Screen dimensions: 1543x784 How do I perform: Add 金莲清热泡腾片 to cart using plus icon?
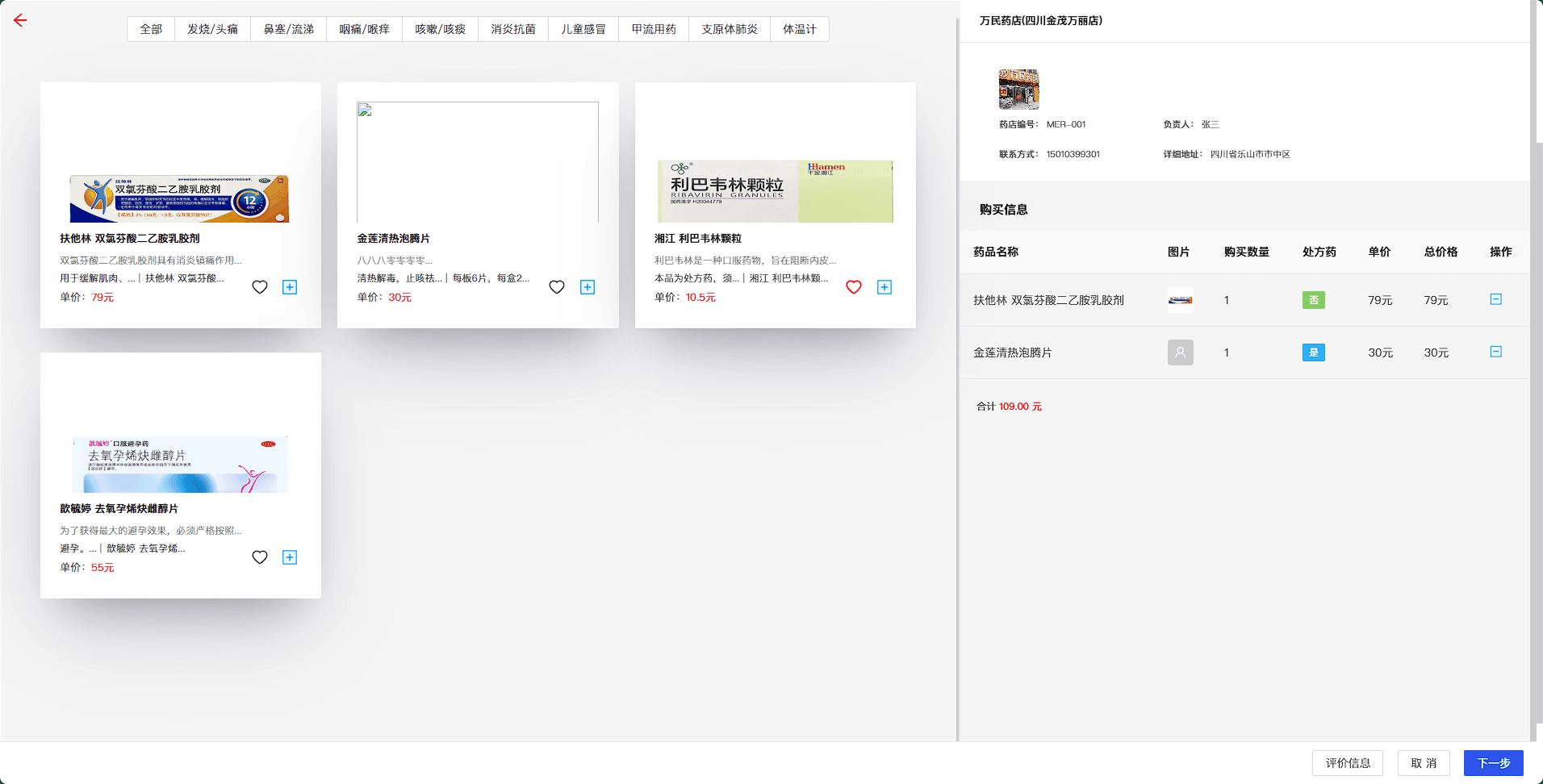point(588,287)
